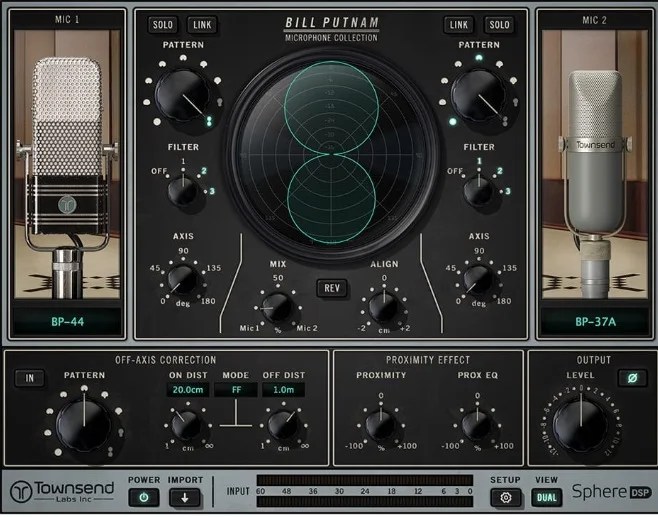The height and width of the screenshot is (517, 658).
Task: Toggle the left LINK button
Action: coord(202,25)
